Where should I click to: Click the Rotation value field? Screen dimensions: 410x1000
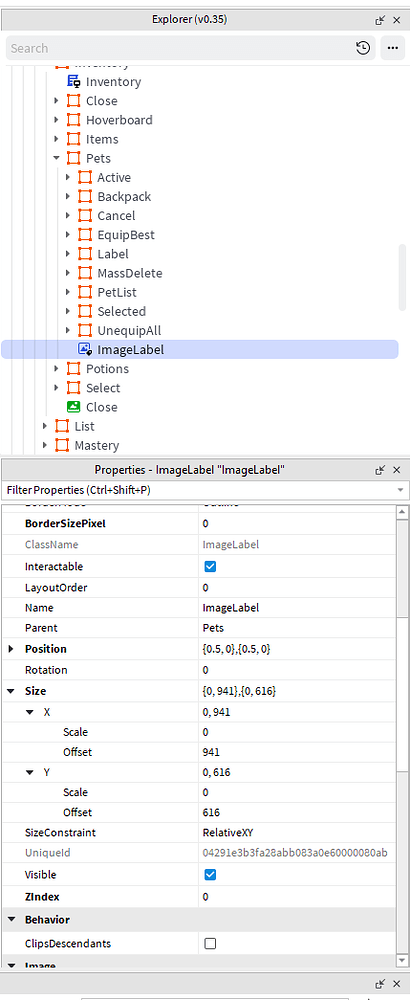click(x=297, y=670)
